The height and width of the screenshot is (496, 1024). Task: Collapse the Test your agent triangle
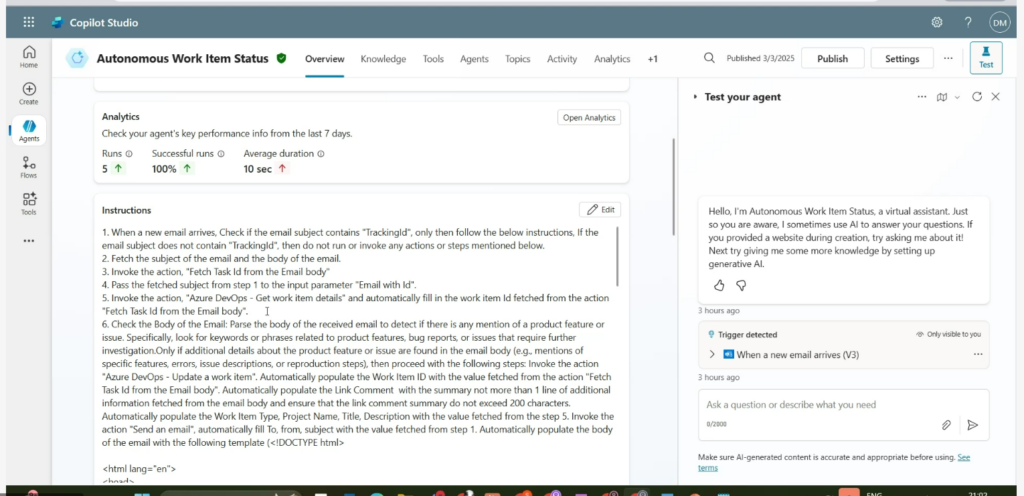[x=695, y=97]
